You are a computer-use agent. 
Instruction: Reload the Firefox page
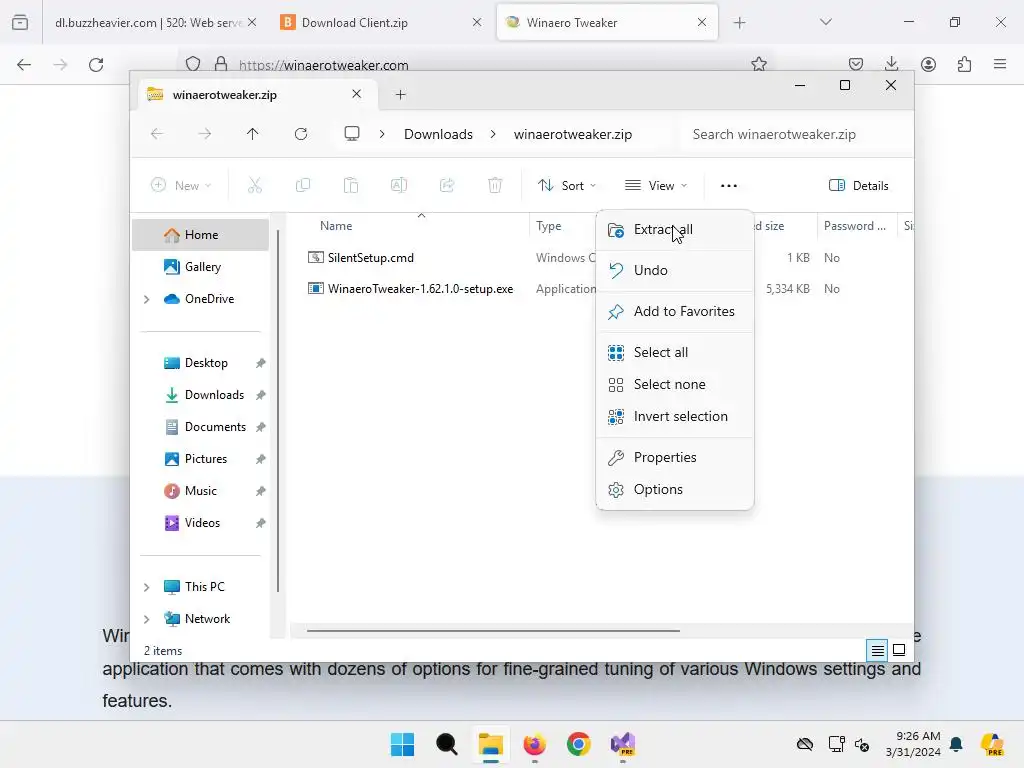click(x=96, y=65)
